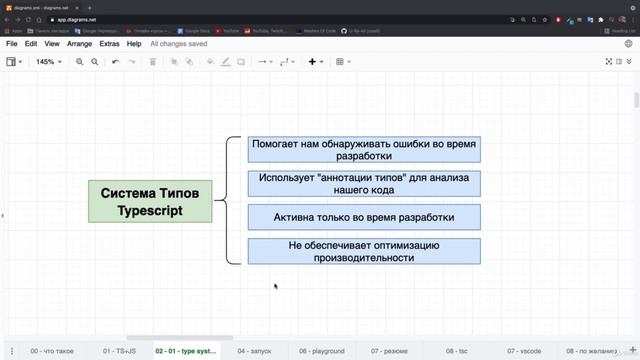Open the YouTube bookmark

pyautogui.click(x=227, y=31)
